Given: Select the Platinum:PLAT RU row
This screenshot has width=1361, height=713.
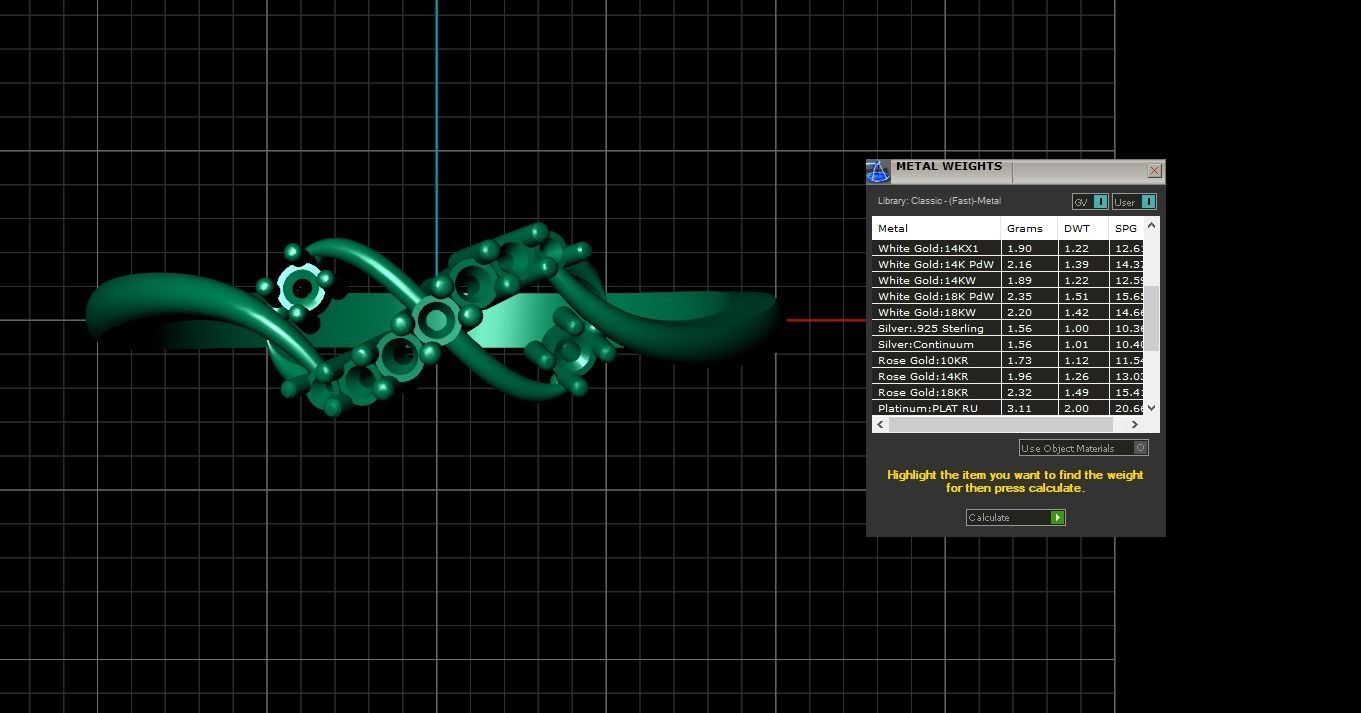Looking at the screenshot, I should coord(1008,408).
